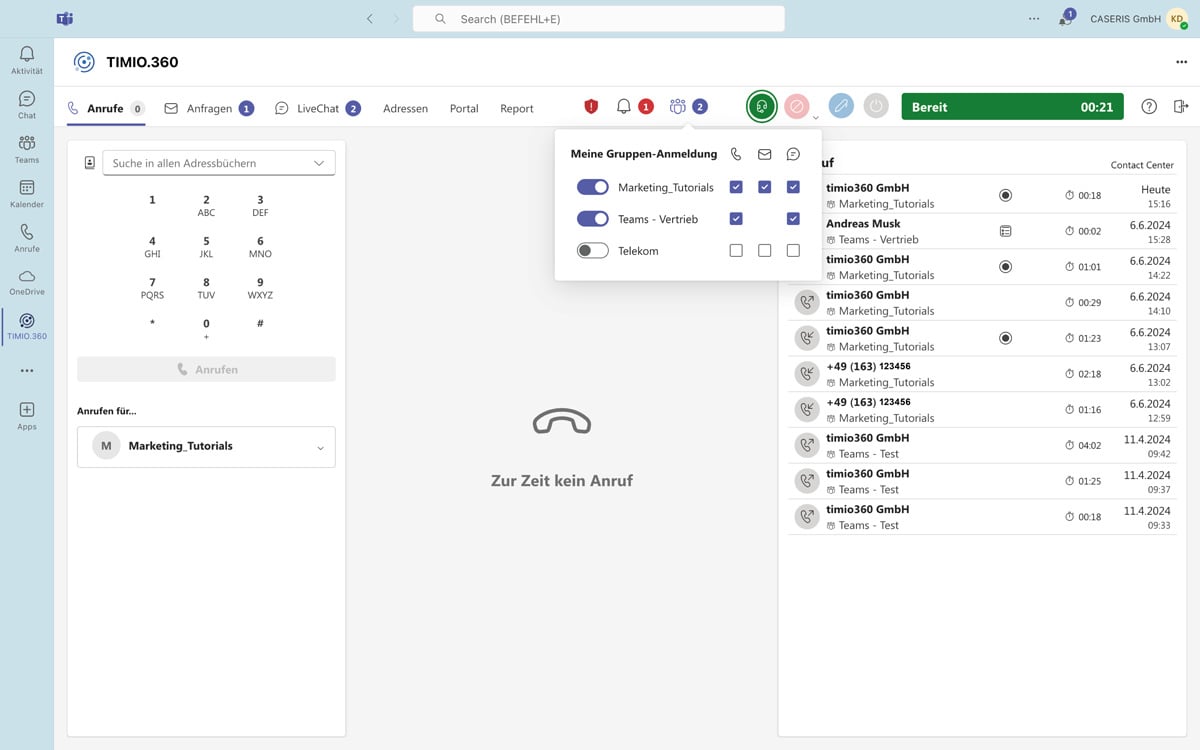Click recording icon of timio360 15:16 call

[x=1005, y=195]
